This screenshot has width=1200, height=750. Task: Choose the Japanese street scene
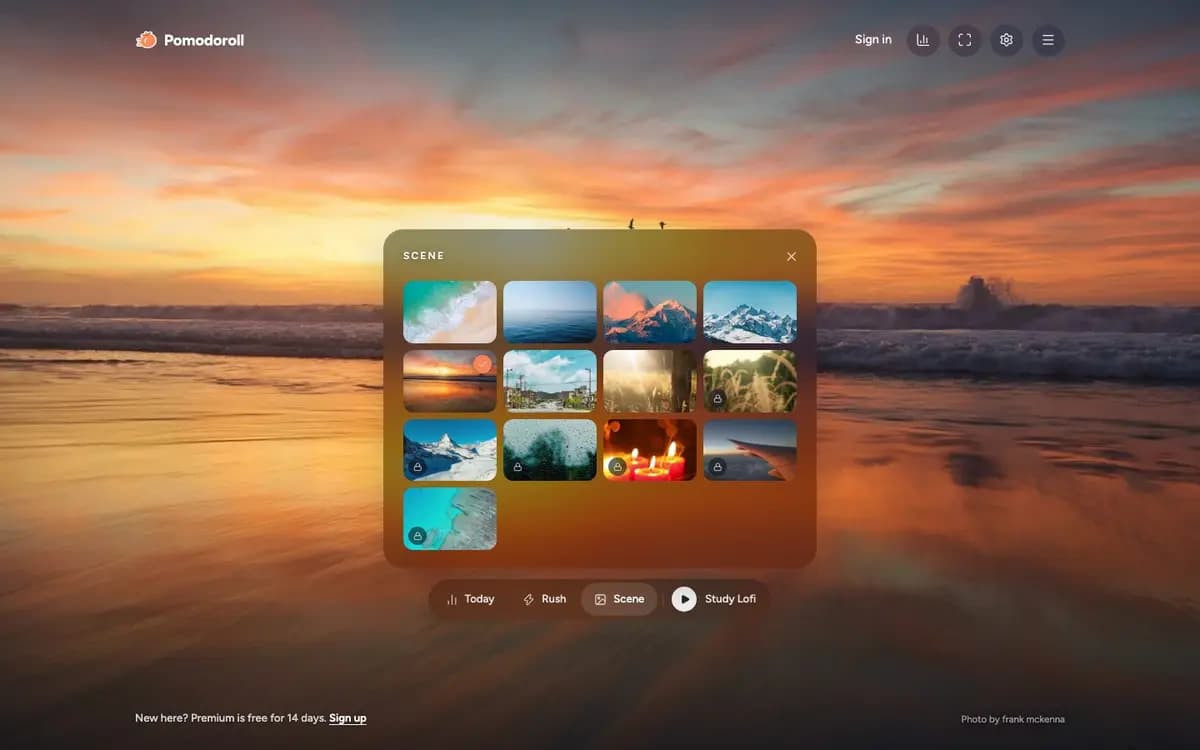(550, 380)
